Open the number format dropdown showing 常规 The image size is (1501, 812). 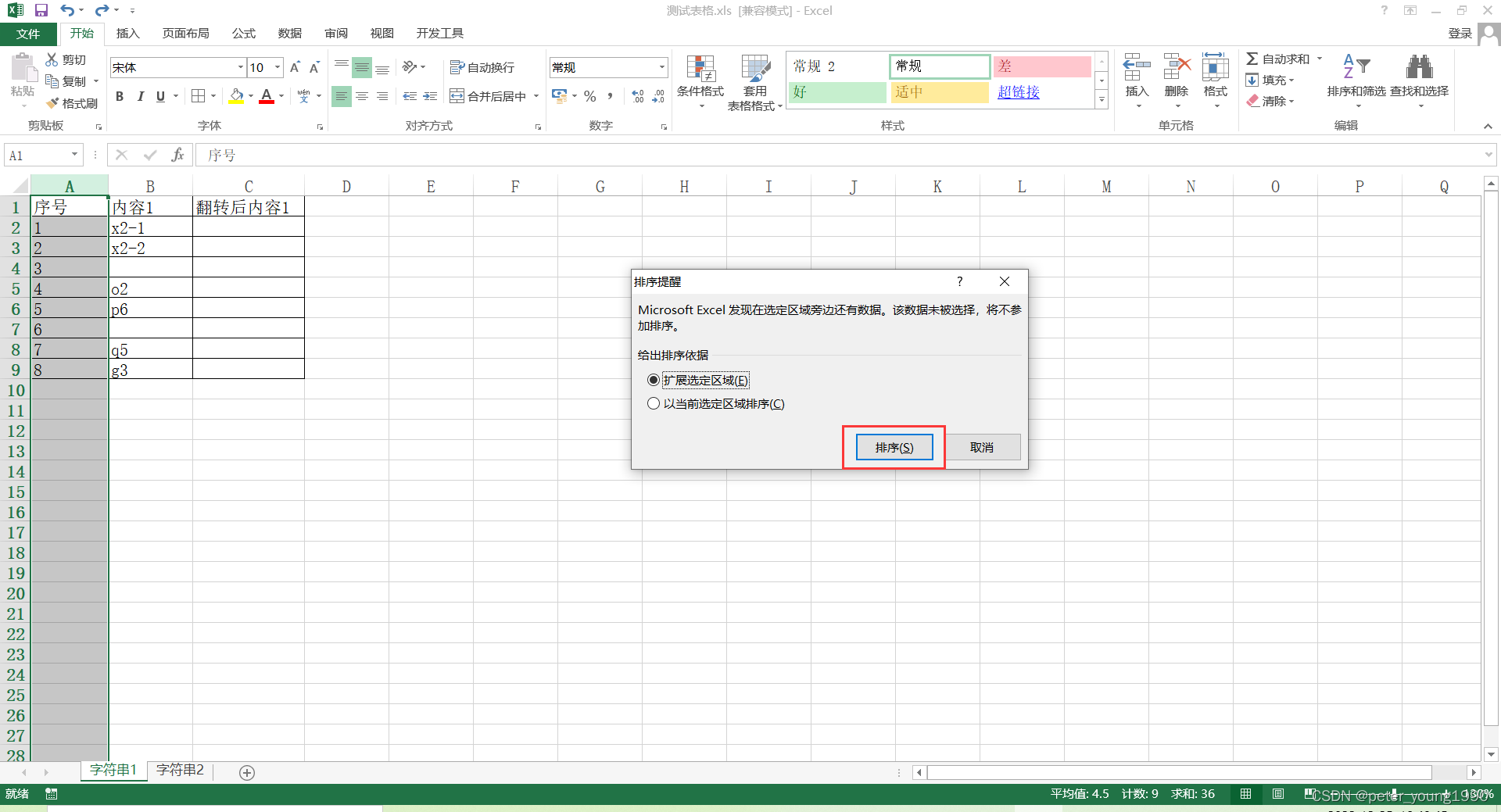662,67
